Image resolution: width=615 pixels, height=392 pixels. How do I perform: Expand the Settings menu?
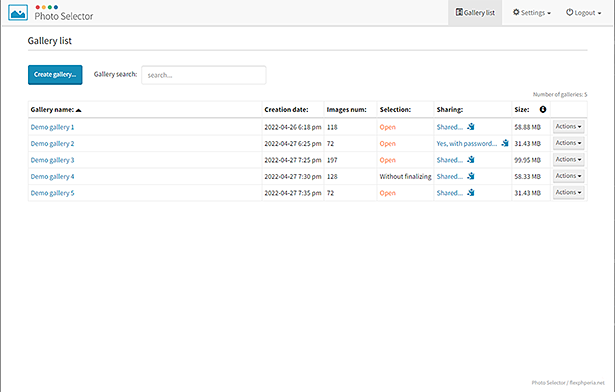[x=531, y=13]
